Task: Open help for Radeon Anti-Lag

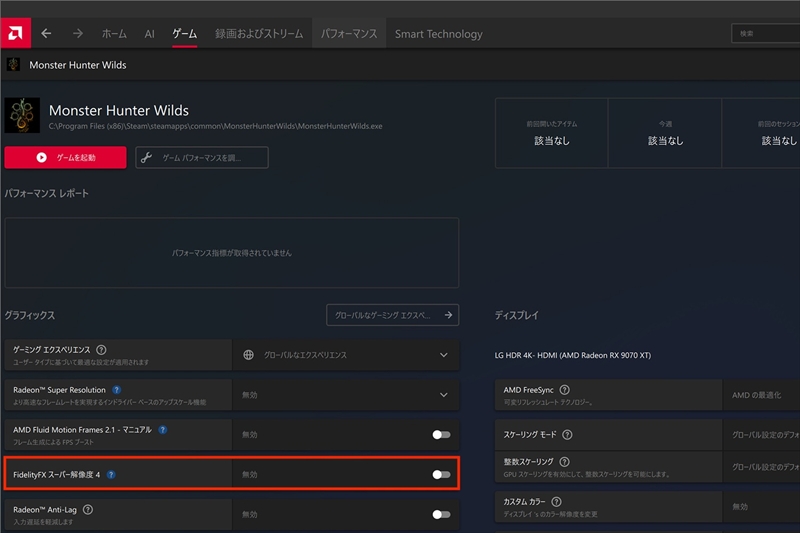Action: click(x=88, y=509)
